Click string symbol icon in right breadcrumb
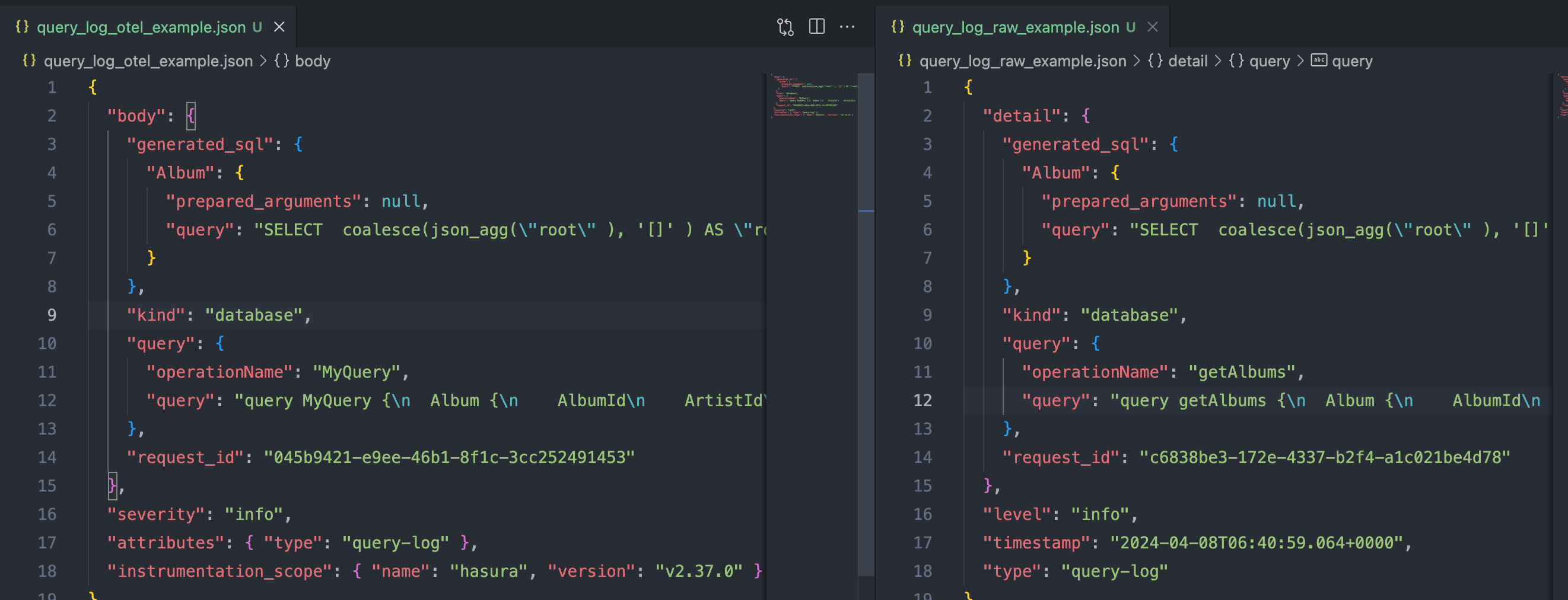1568x600 pixels. coord(1318,60)
